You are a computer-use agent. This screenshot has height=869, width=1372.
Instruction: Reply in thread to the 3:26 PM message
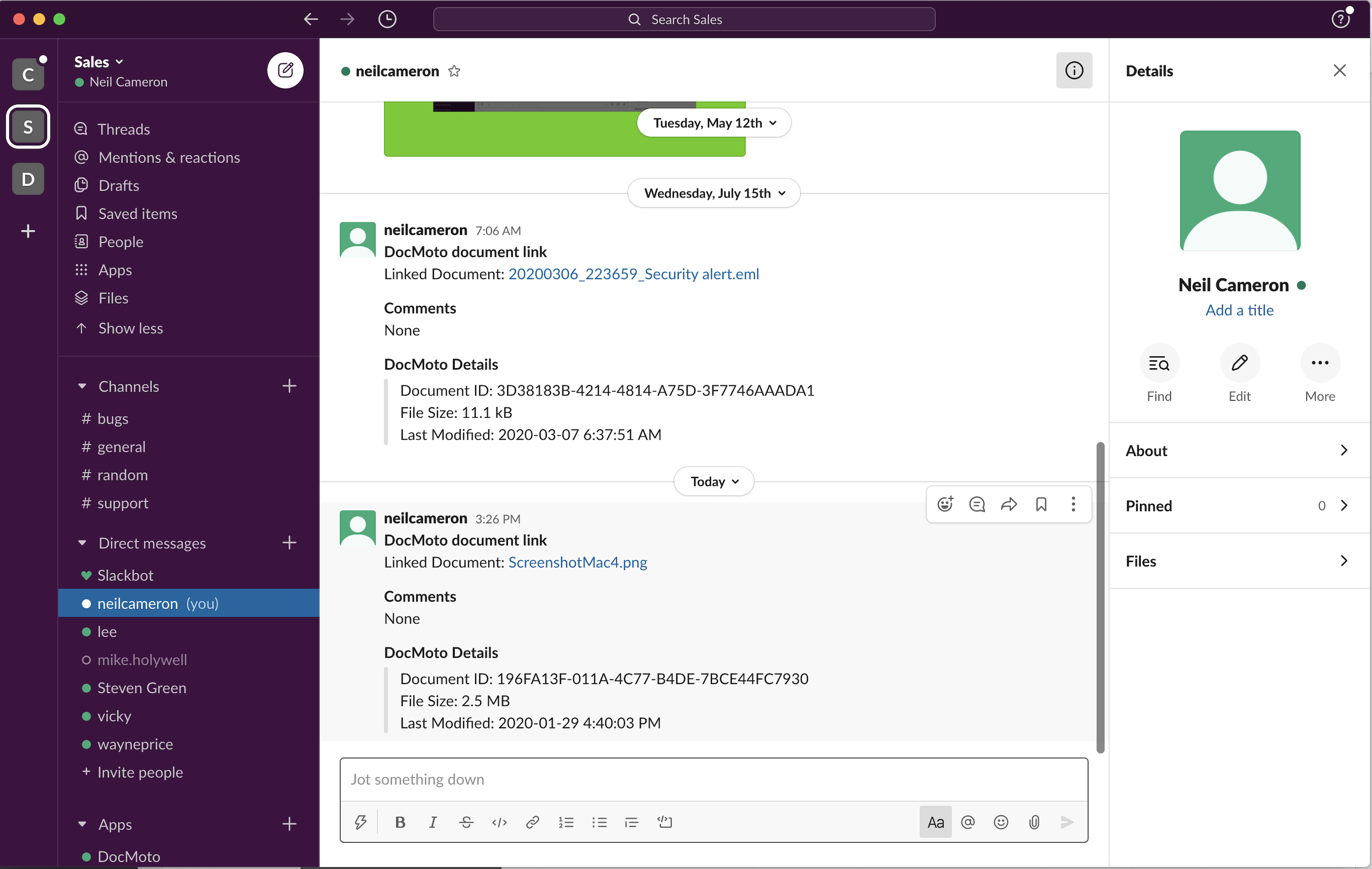coord(977,504)
